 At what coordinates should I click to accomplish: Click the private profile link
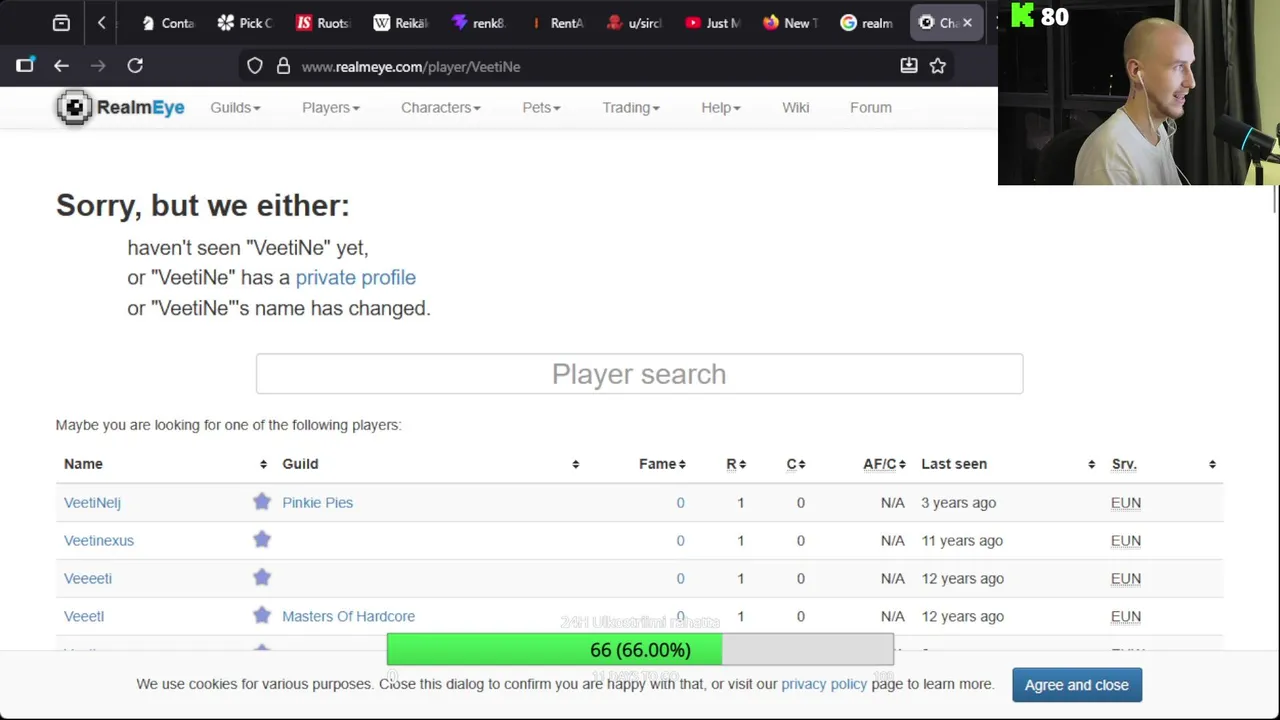pos(355,277)
